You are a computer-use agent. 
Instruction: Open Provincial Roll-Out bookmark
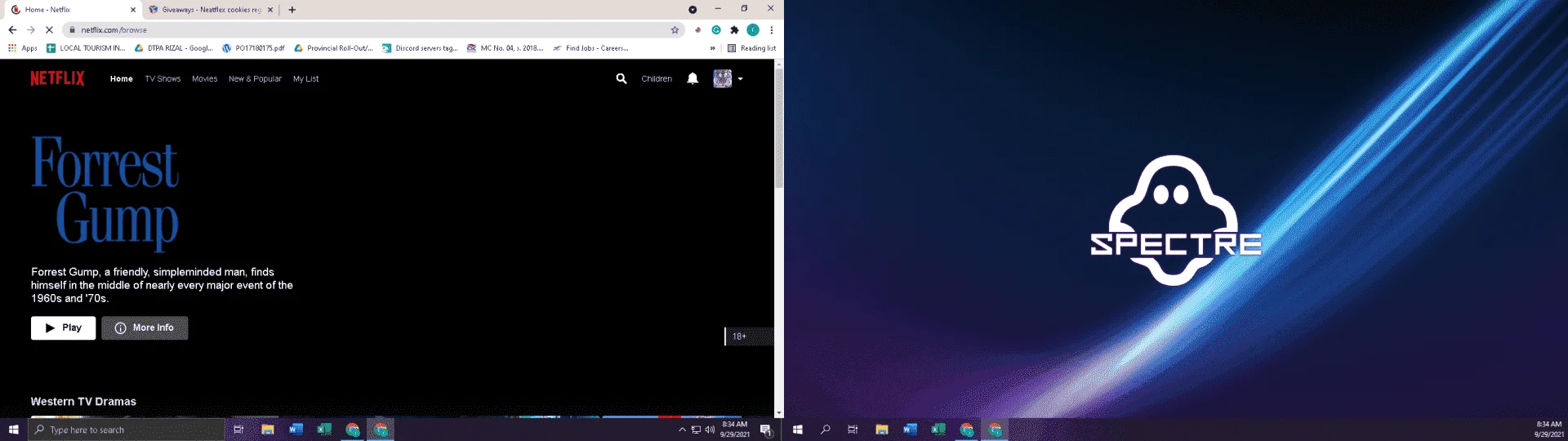333,48
